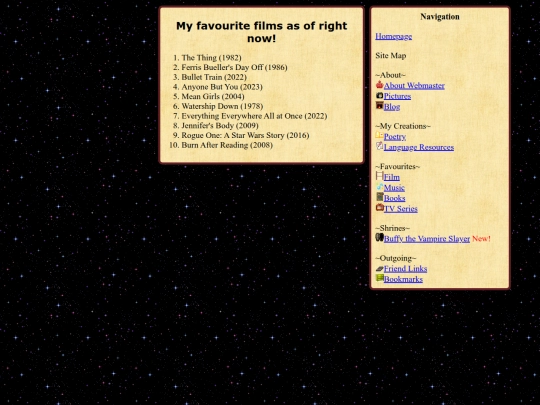Image resolution: width=540 pixels, height=405 pixels.
Task: Click the film strip icon beside Film
Action: point(380,176)
